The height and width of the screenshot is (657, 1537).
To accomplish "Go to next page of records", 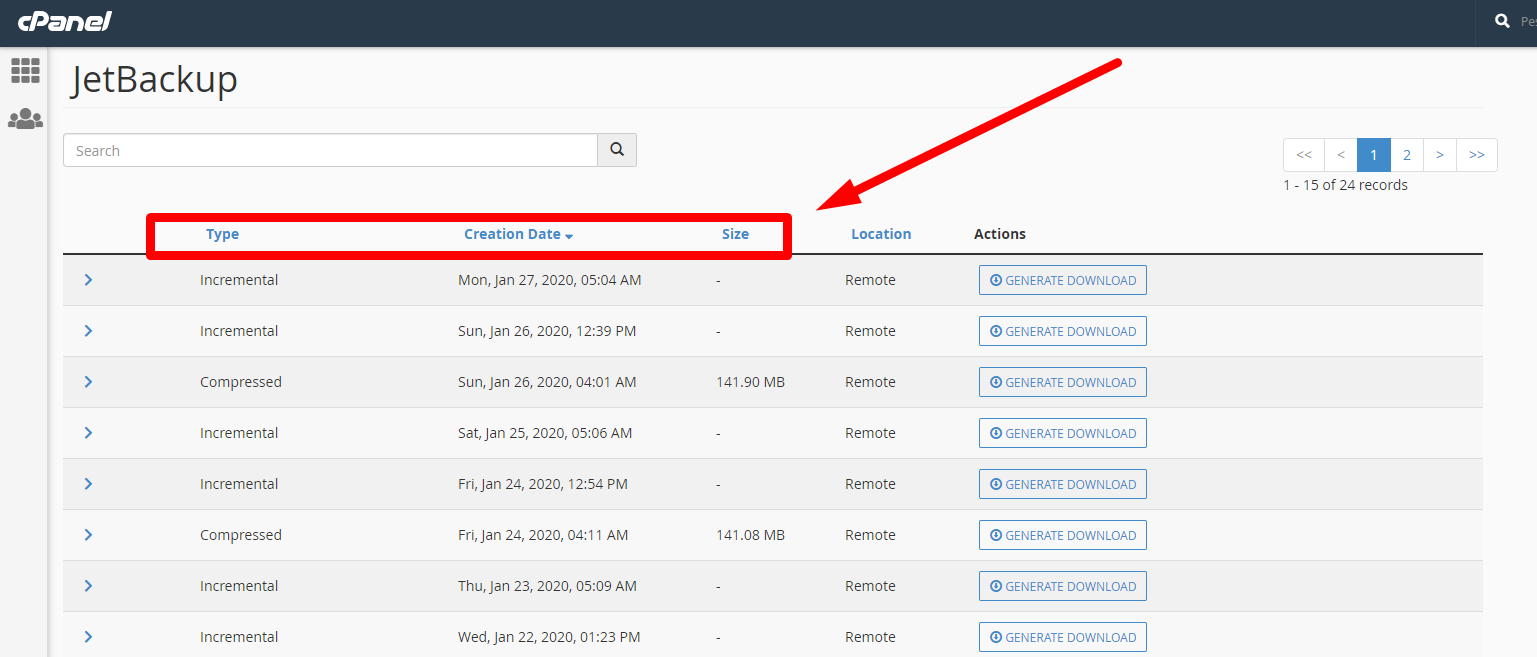I will click(x=1440, y=155).
